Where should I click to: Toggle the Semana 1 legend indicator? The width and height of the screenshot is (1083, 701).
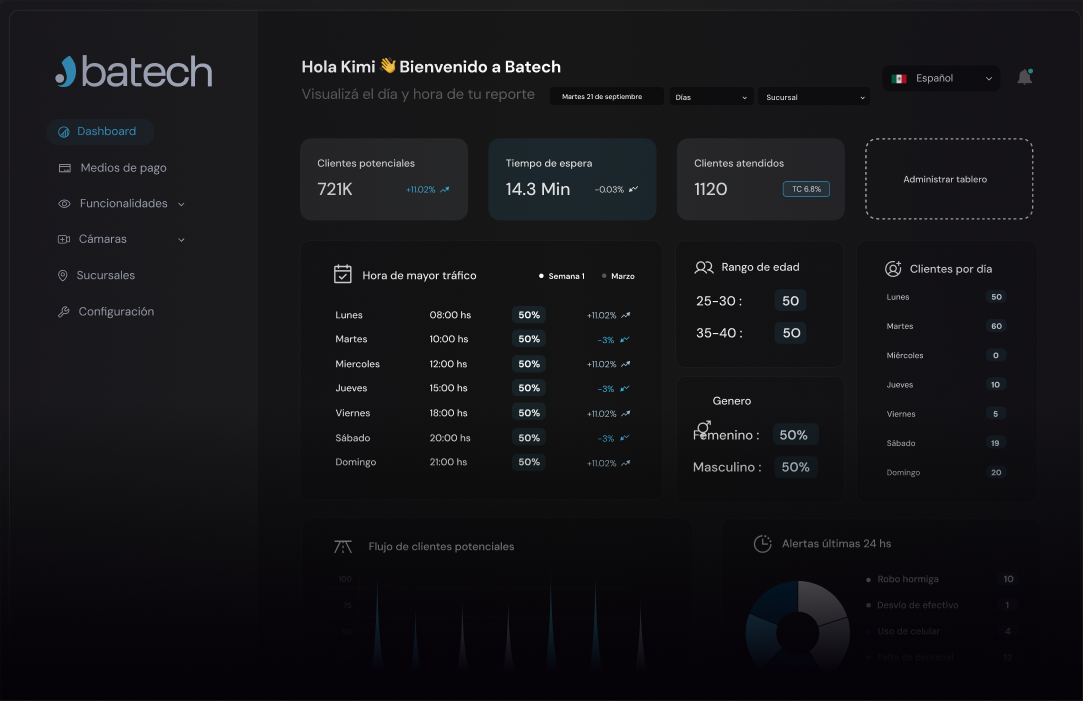click(541, 275)
